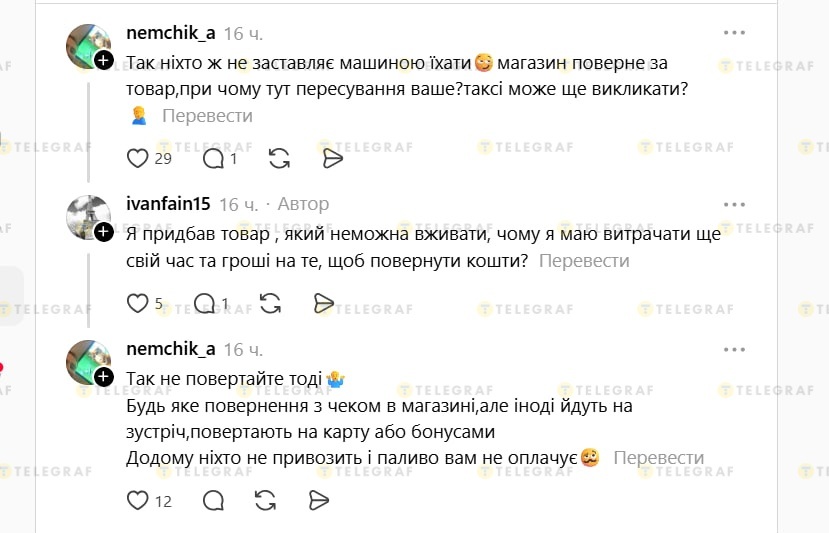Like nemchik_a's first comment with 29 likes
Screen dimensions: 829x533
138,158
